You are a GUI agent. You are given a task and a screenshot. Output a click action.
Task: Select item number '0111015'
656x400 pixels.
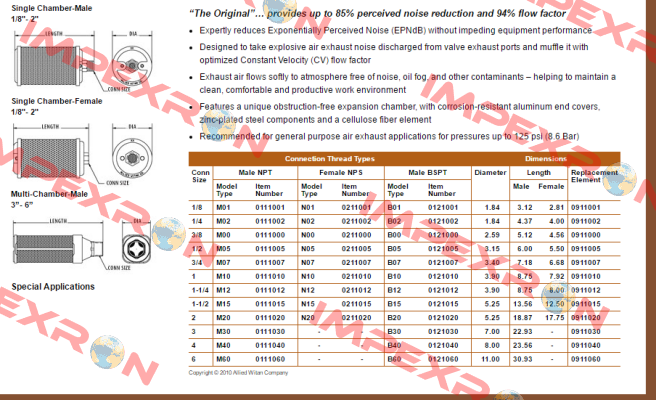[x=270, y=304]
